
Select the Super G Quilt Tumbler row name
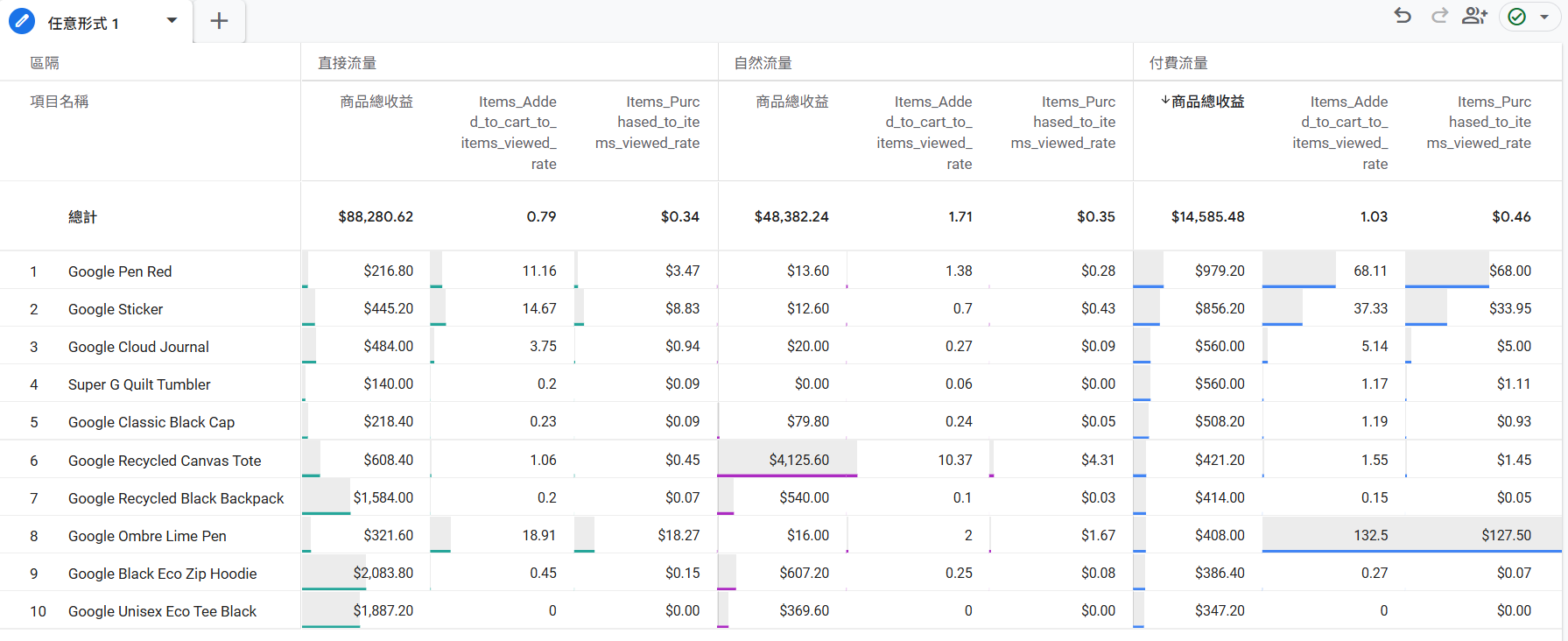139,384
